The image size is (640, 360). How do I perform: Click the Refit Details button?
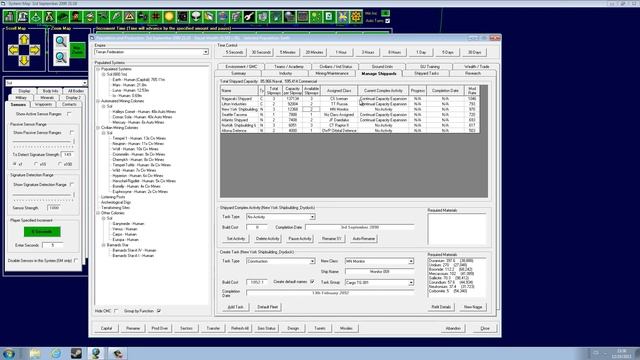point(441,307)
